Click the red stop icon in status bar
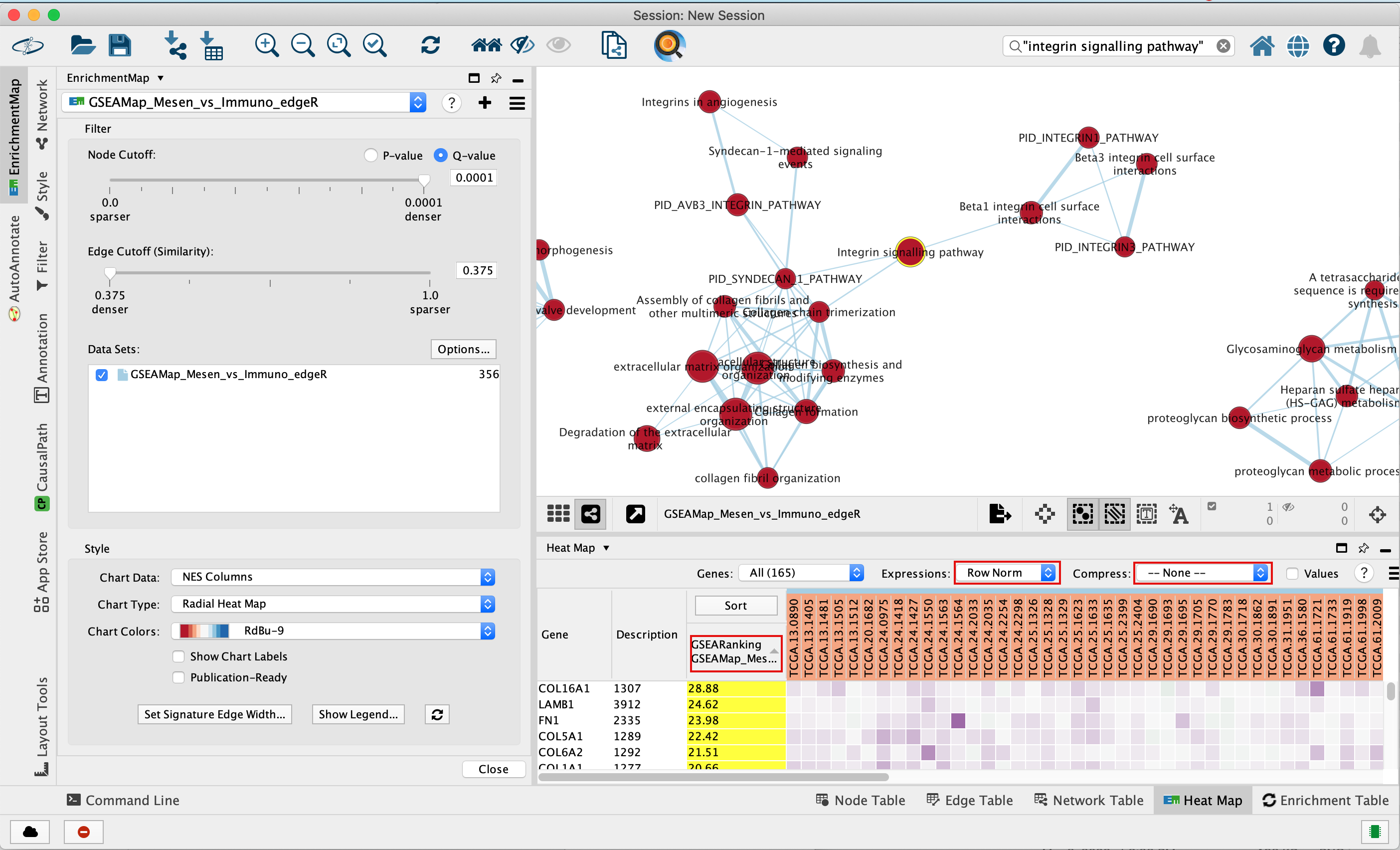 click(84, 832)
